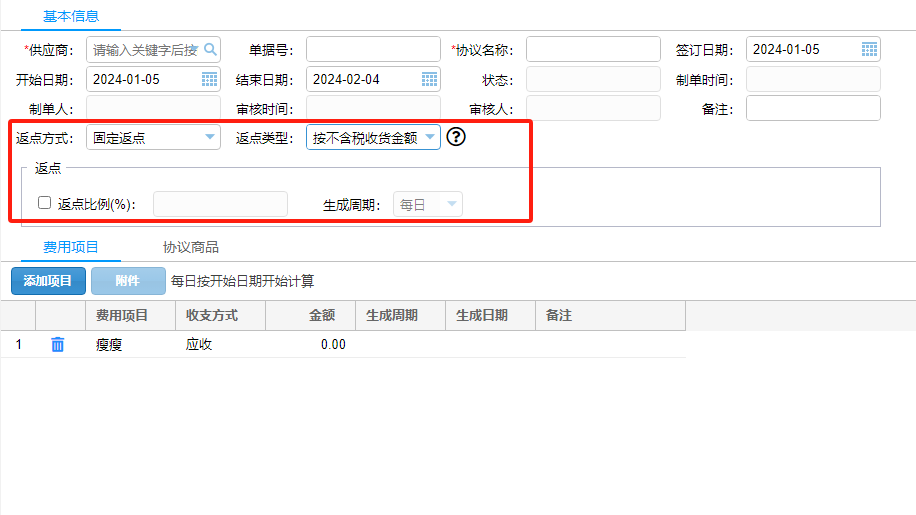Click the 制单时间 field
The image size is (916, 515).
coord(813,79)
